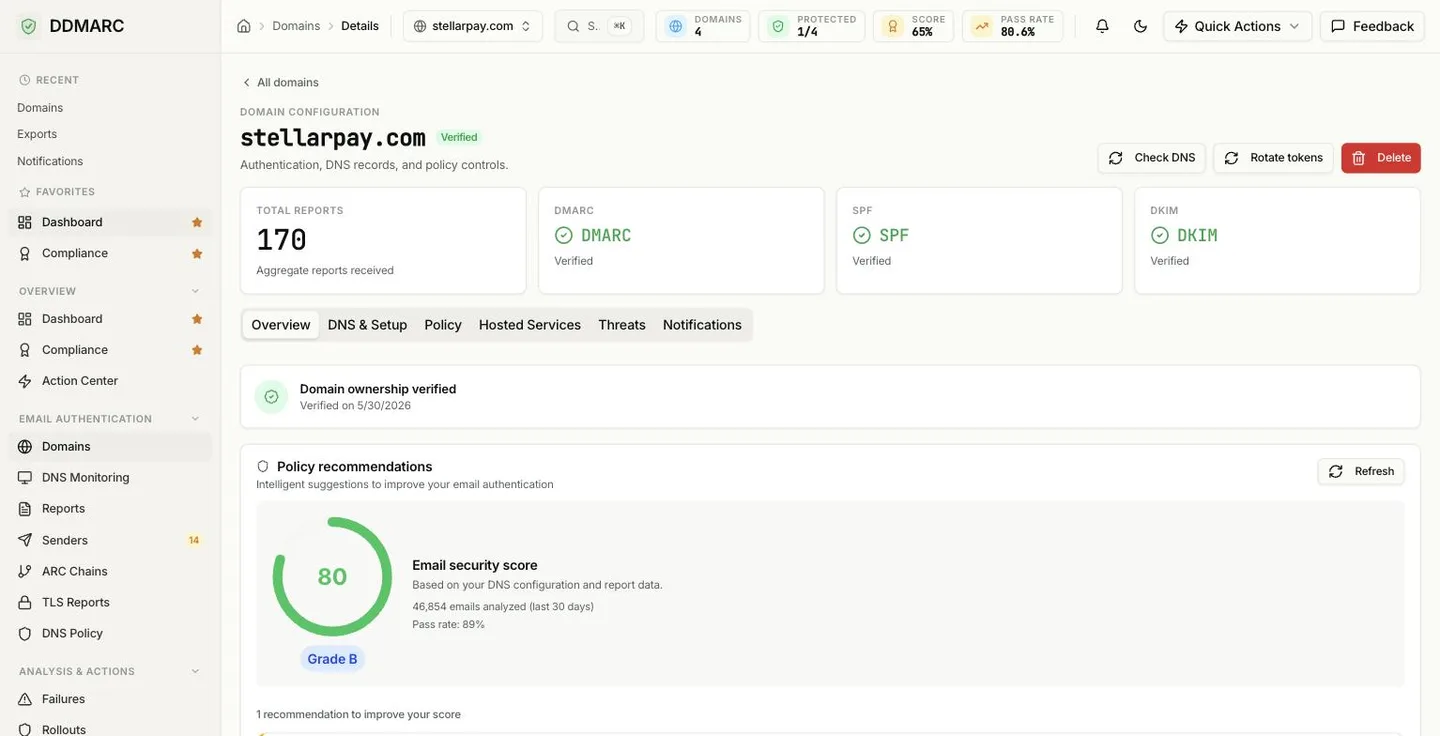The image size is (1440, 736).
Task: Toggle dark mode moon icon
Action: (1140, 26)
